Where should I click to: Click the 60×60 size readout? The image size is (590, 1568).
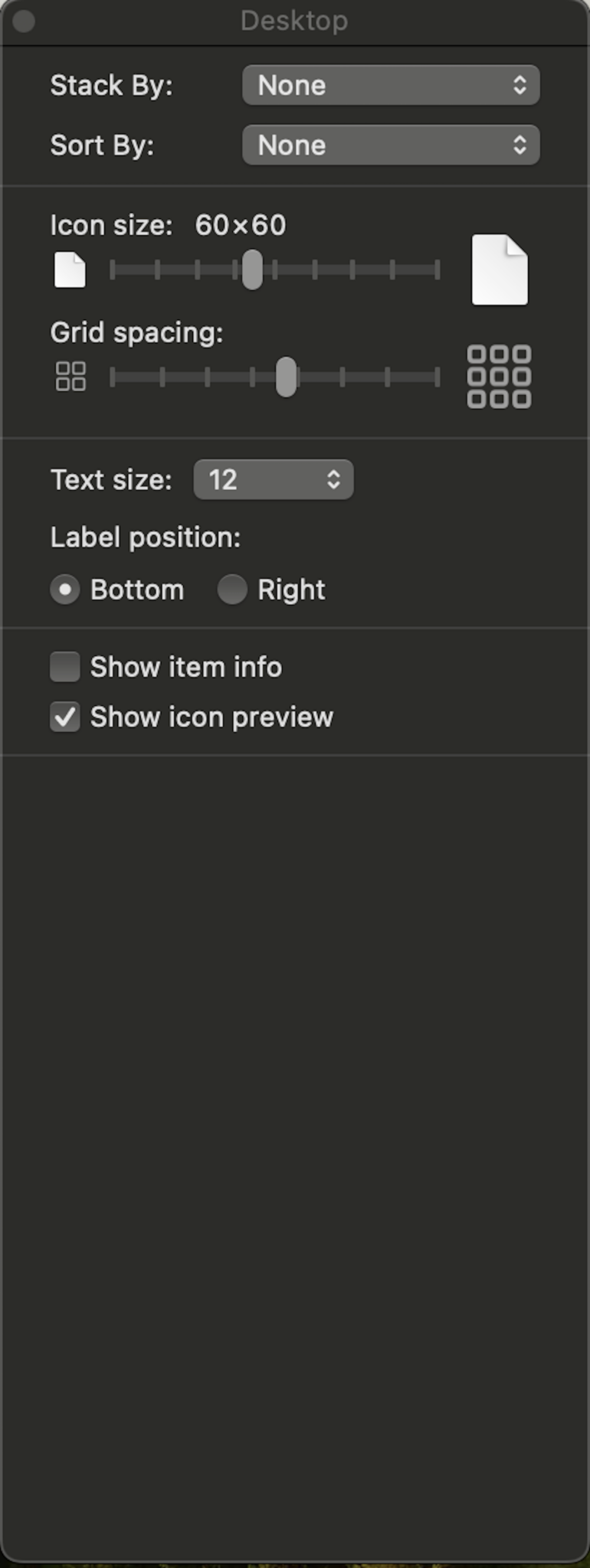240,224
